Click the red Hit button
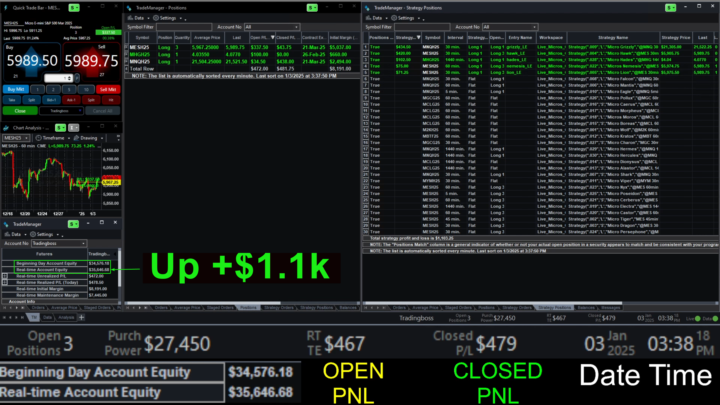 click(111, 100)
